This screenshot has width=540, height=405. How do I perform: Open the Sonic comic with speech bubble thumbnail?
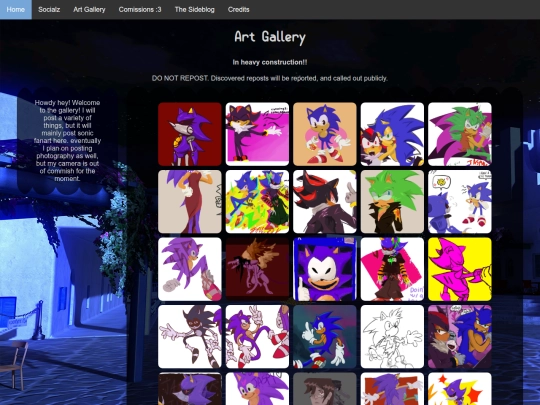click(460, 201)
